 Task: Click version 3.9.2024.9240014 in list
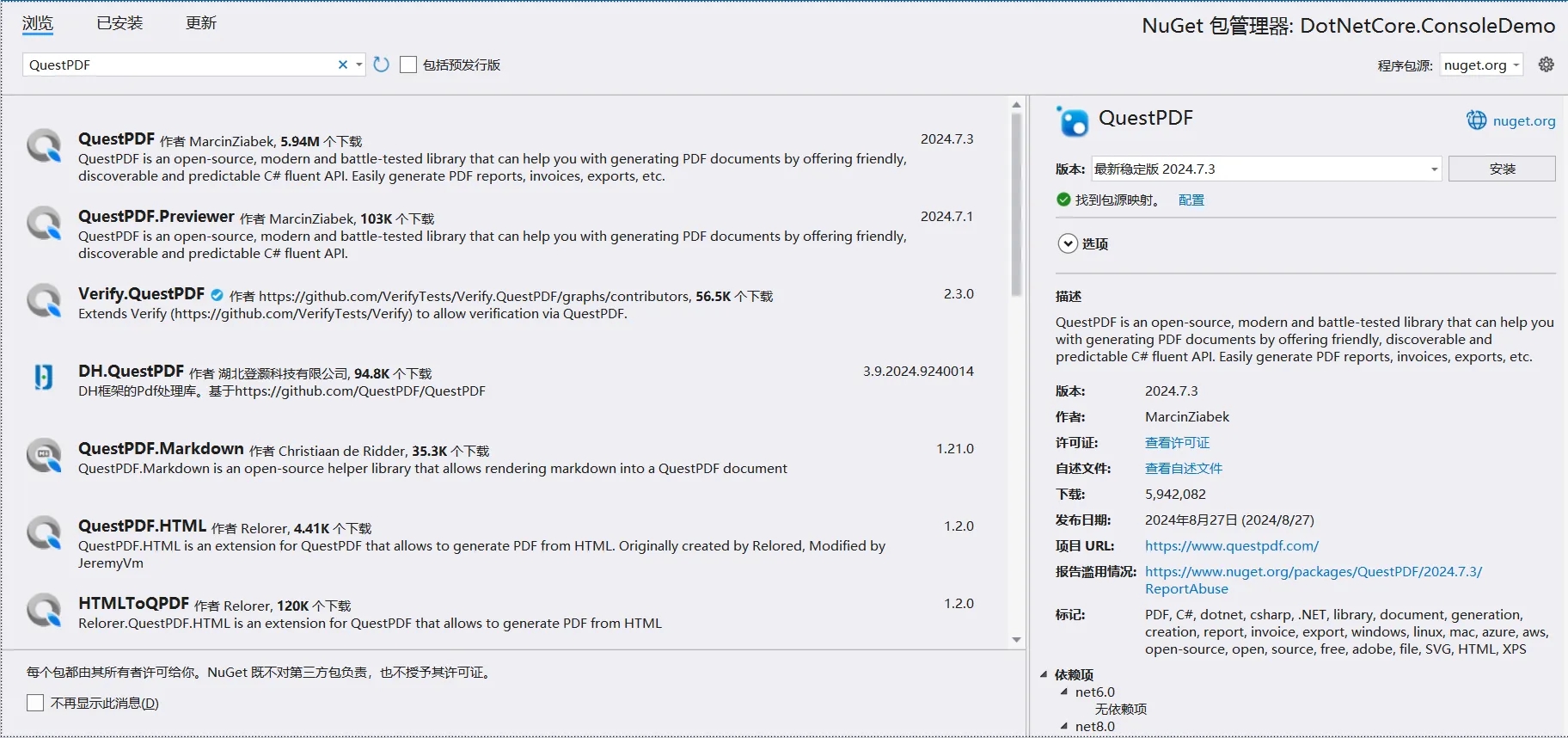pyautogui.click(x=918, y=371)
